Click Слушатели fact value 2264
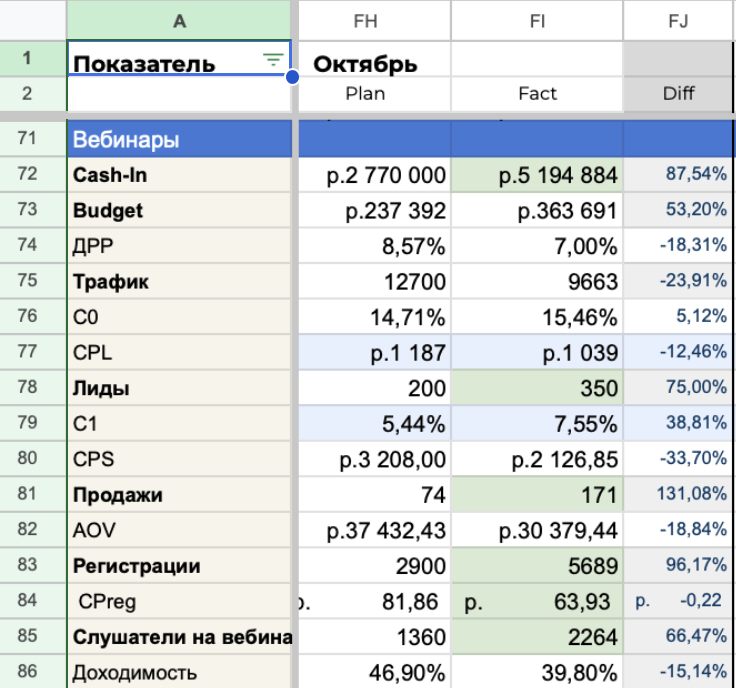 coord(537,637)
